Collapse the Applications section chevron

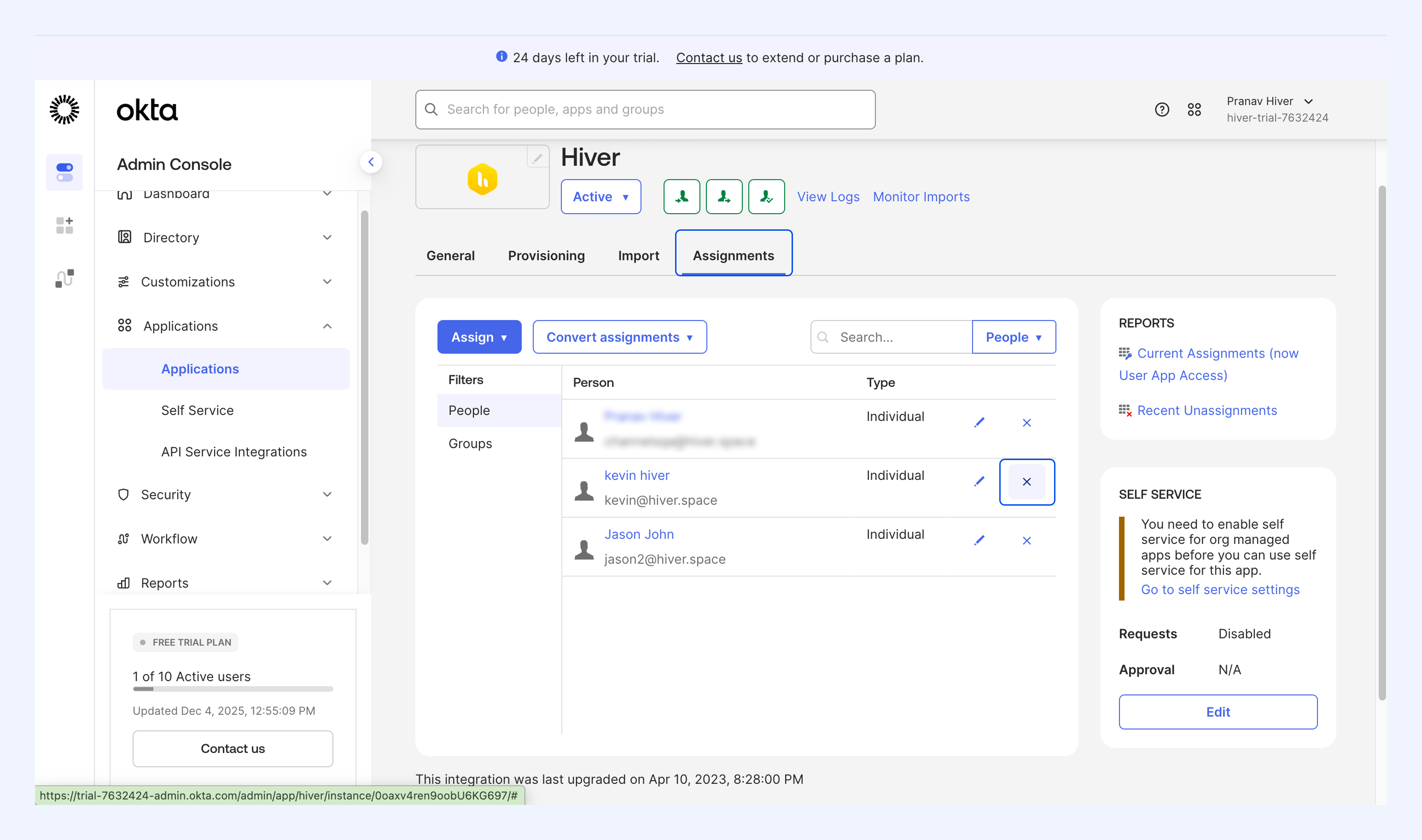coord(327,326)
